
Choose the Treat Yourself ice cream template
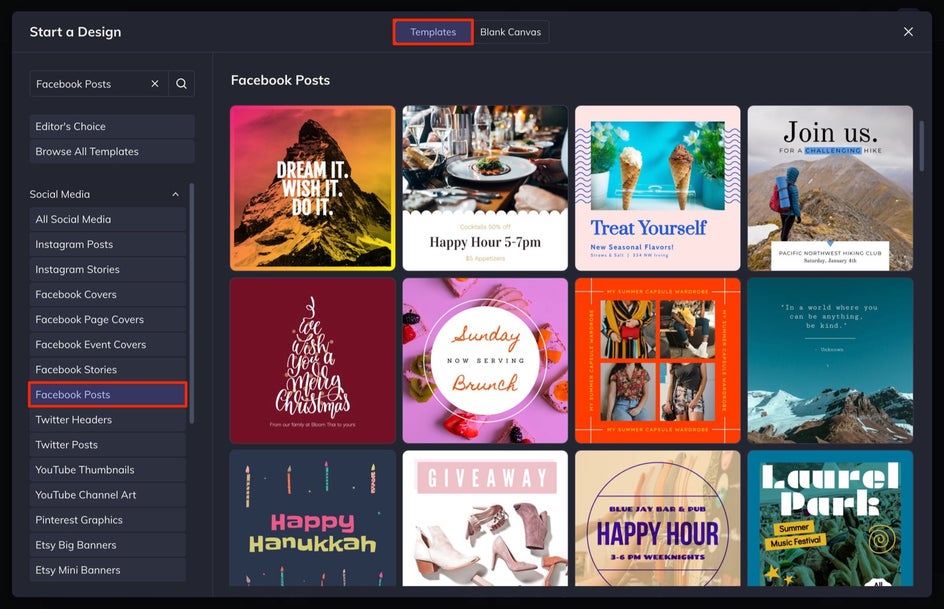click(657, 188)
